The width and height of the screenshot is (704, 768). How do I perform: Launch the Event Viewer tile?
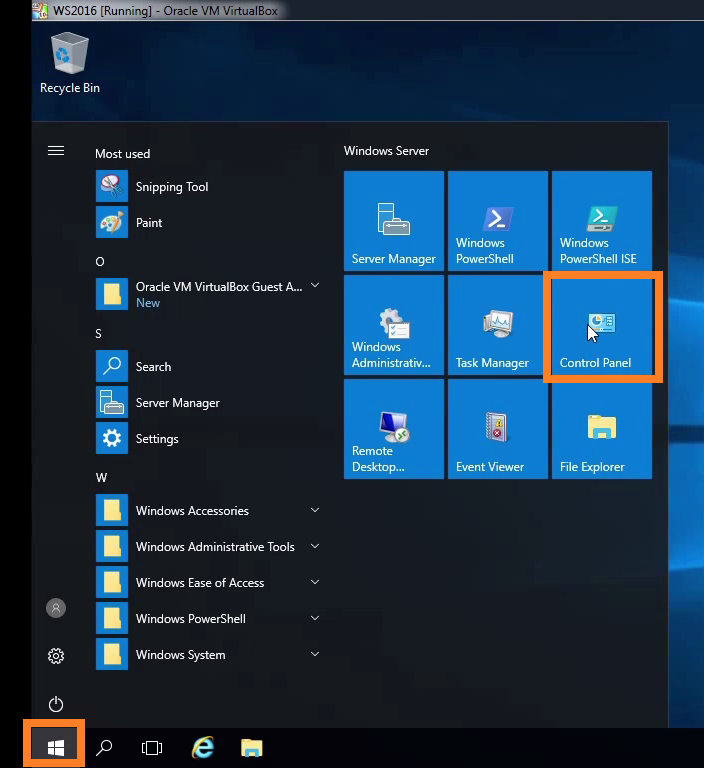(x=497, y=429)
